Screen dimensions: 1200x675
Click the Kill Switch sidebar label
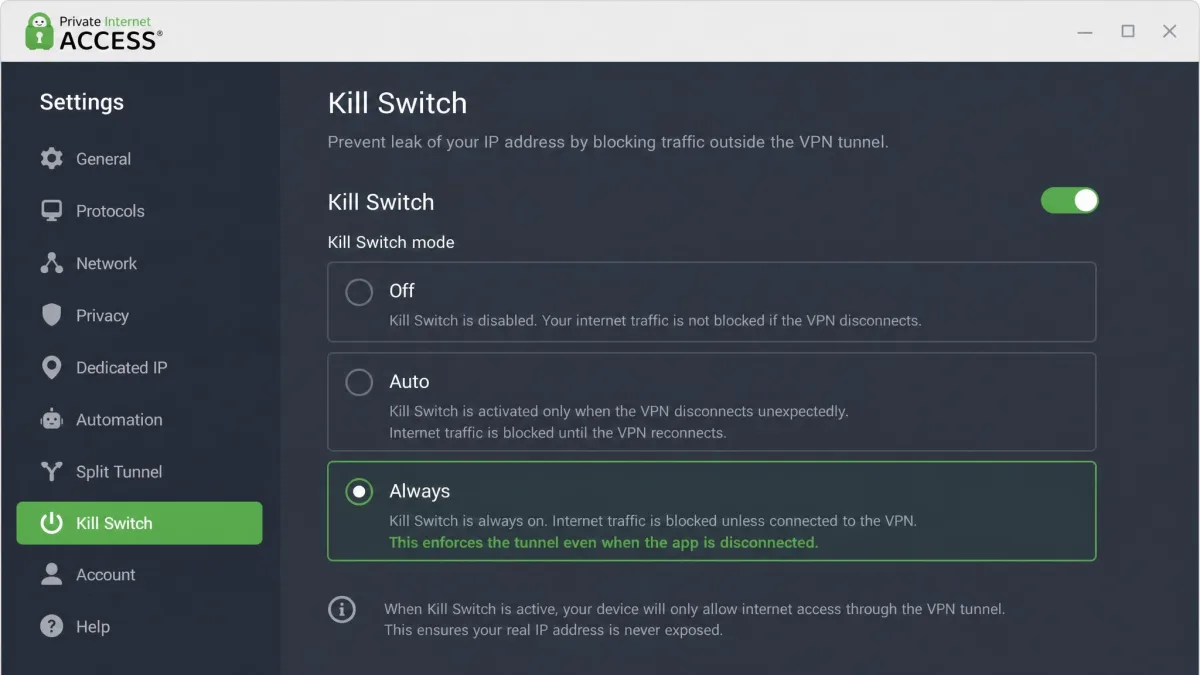coord(114,523)
